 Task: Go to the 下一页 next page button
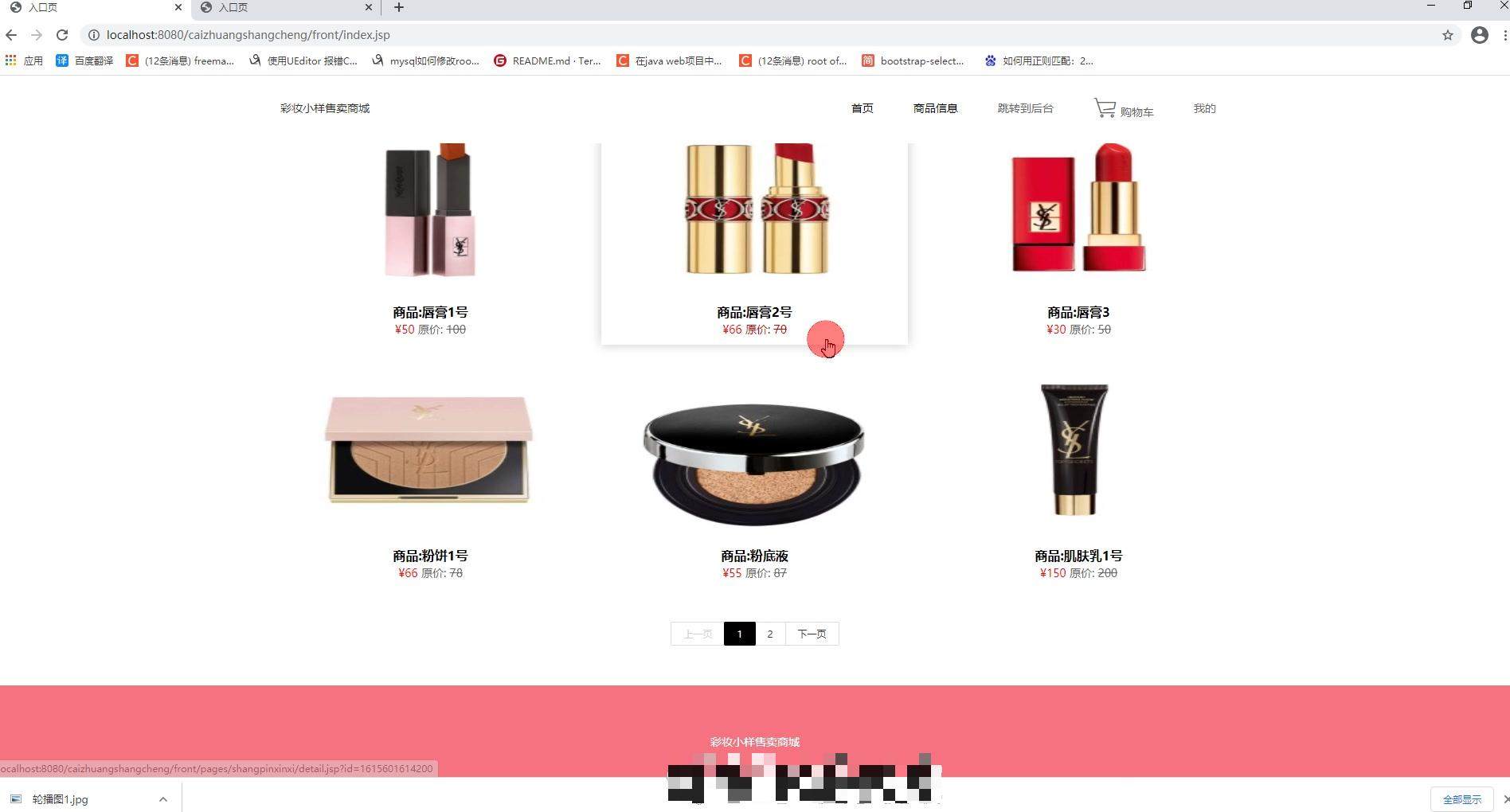pos(812,634)
